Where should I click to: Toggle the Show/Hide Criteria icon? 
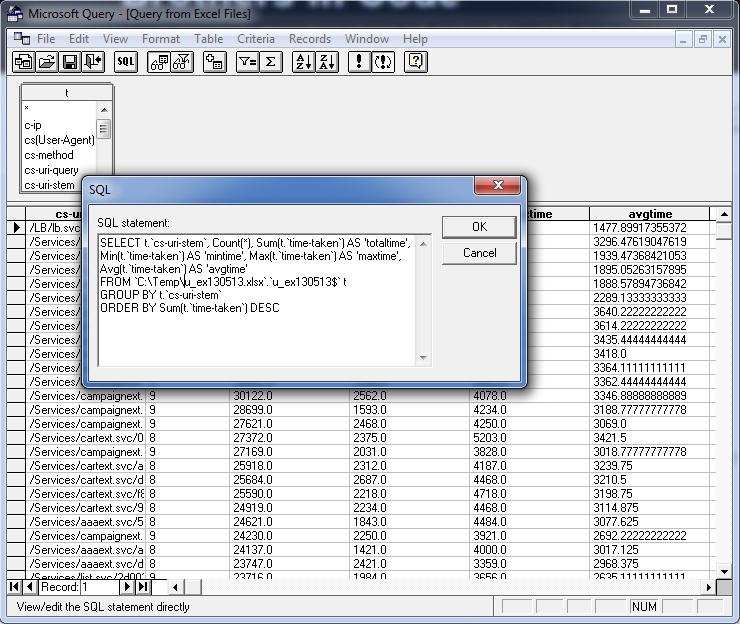point(182,62)
